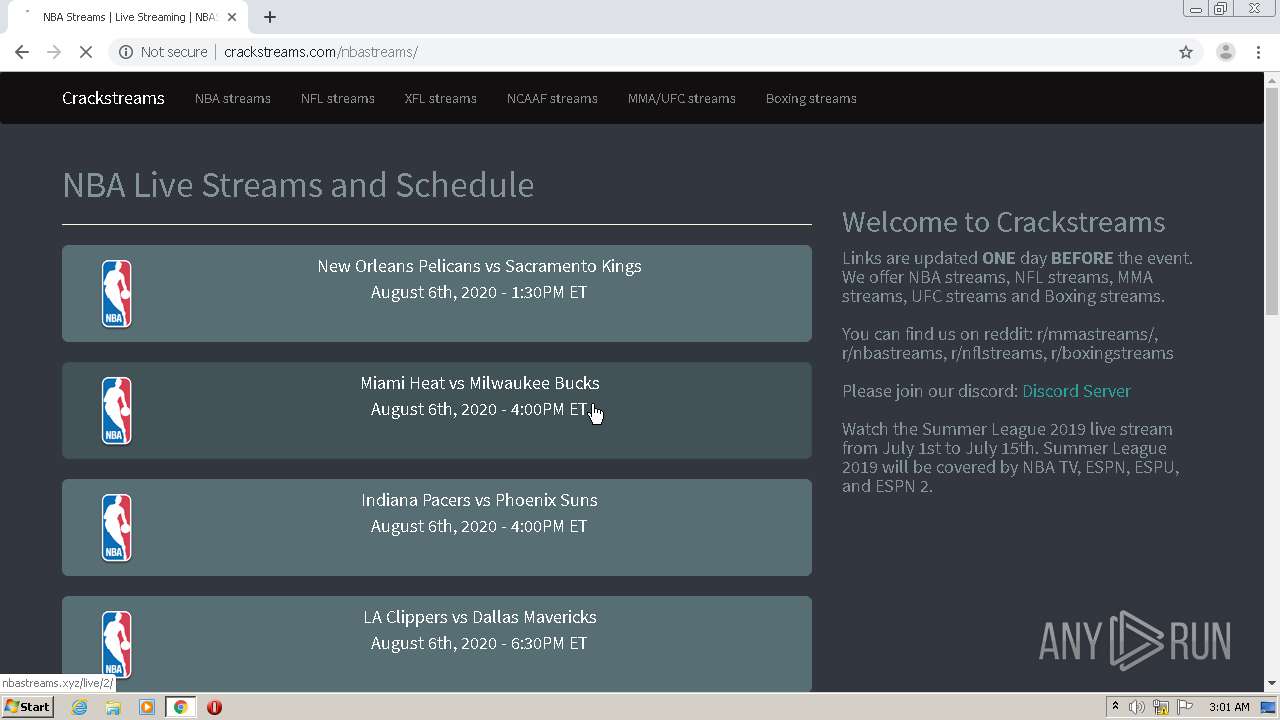Click the page scrollbar down arrow
Screen dimensions: 1280x720
[1272, 683]
